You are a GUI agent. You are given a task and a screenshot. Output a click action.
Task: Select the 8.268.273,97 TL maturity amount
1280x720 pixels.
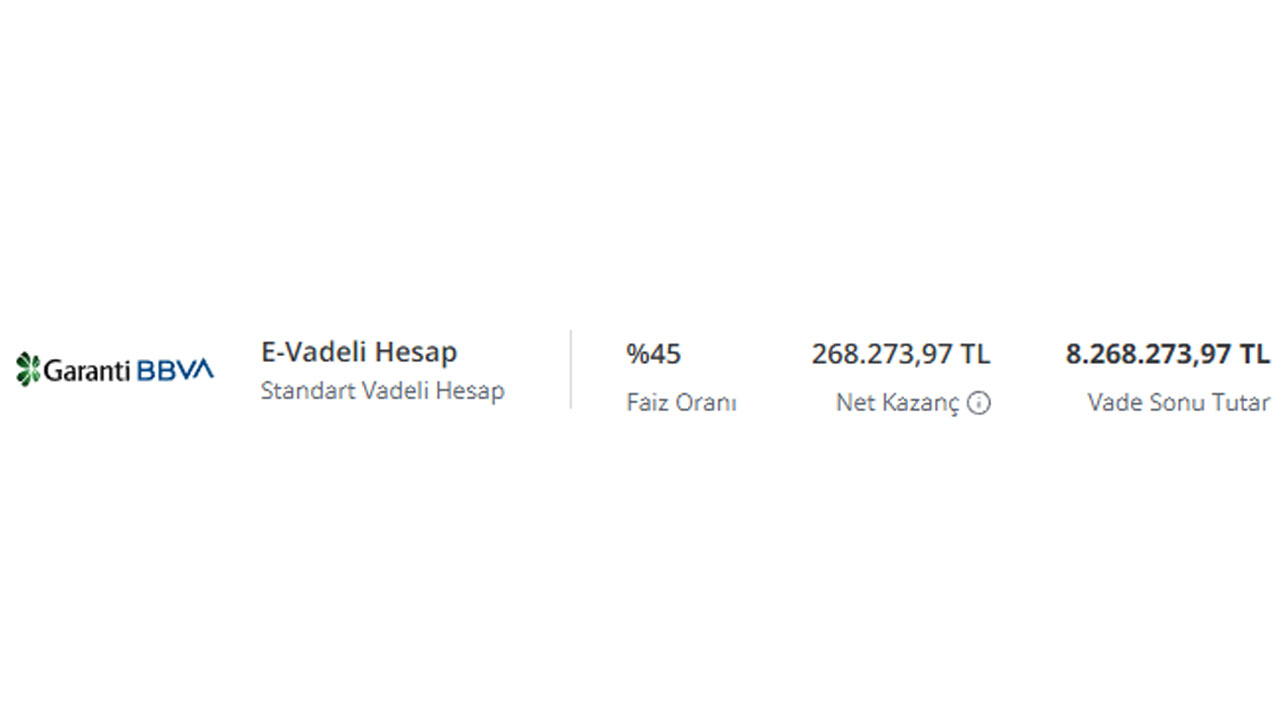(1168, 354)
